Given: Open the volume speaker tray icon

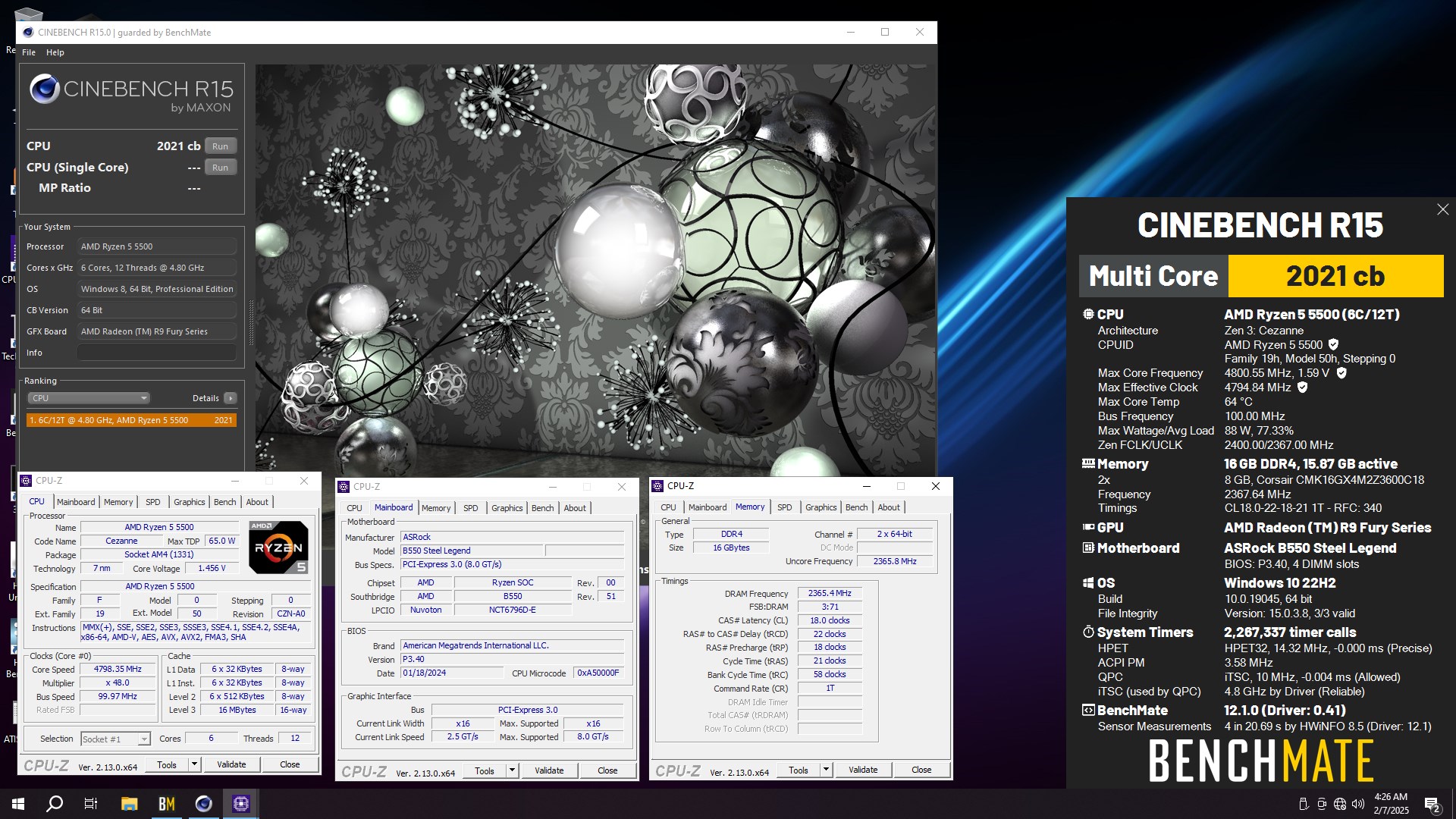Looking at the screenshot, I should (x=1358, y=804).
